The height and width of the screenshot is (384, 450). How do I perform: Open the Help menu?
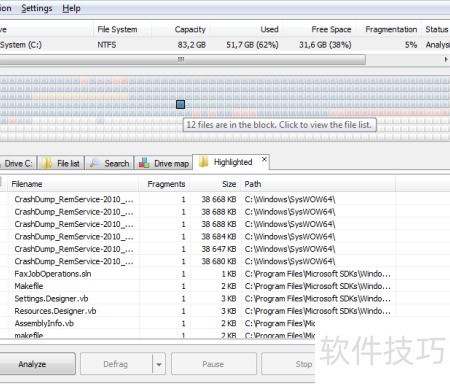pyautogui.click(x=71, y=8)
